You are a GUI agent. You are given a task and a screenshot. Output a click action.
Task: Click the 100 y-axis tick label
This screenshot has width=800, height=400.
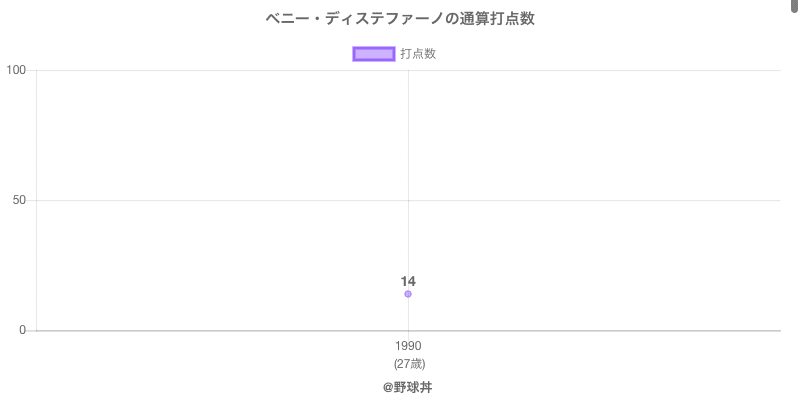(15, 70)
